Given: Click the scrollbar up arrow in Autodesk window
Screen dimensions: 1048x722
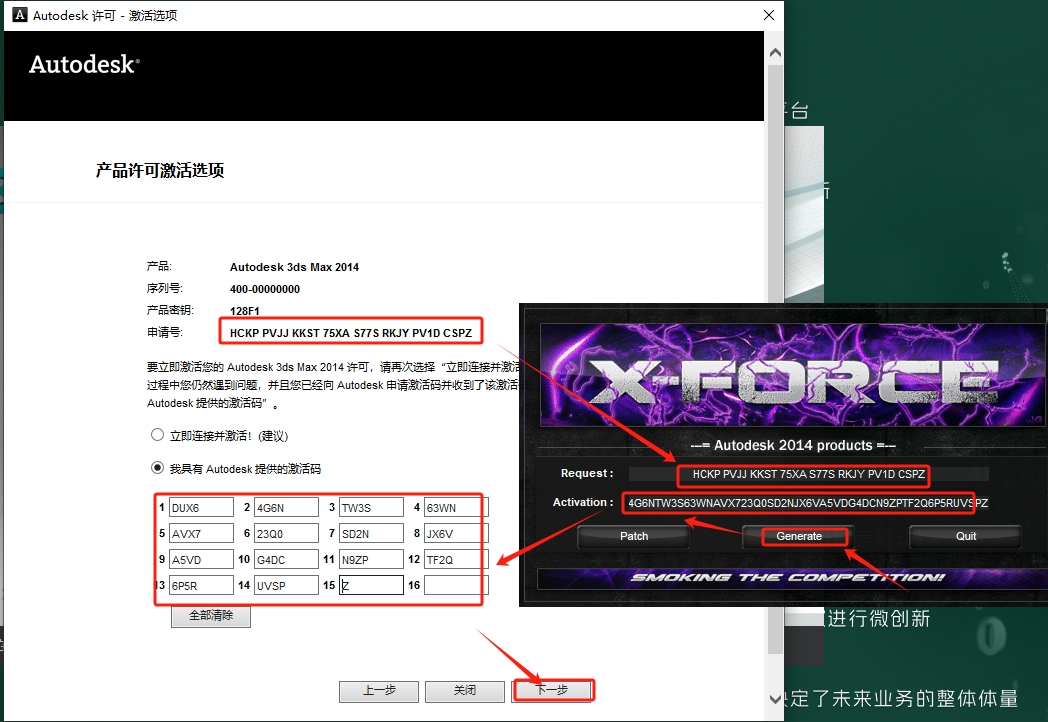Looking at the screenshot, I should [x=775, y=52].
